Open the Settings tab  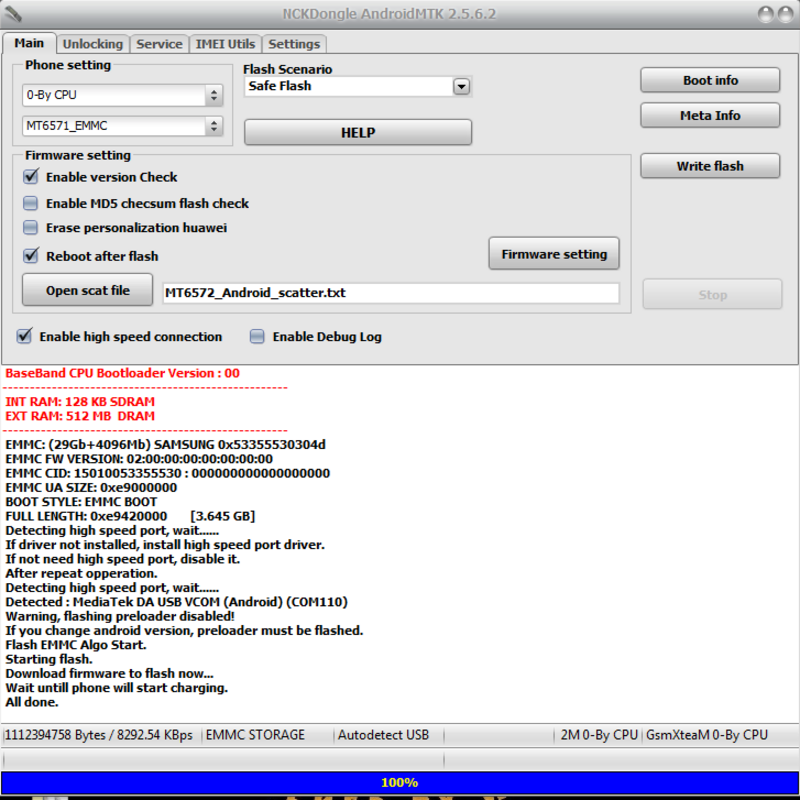coord(294,44)
